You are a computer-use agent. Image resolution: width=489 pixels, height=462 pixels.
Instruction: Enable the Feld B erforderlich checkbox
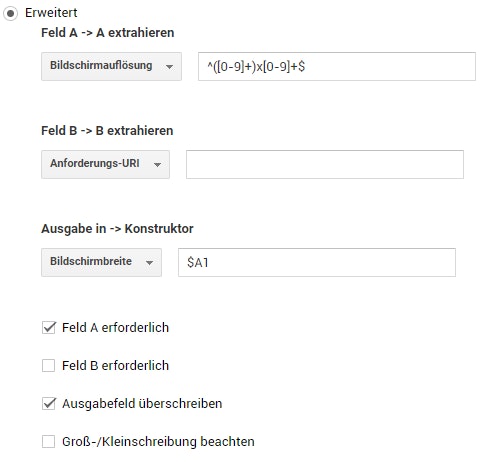49,365
